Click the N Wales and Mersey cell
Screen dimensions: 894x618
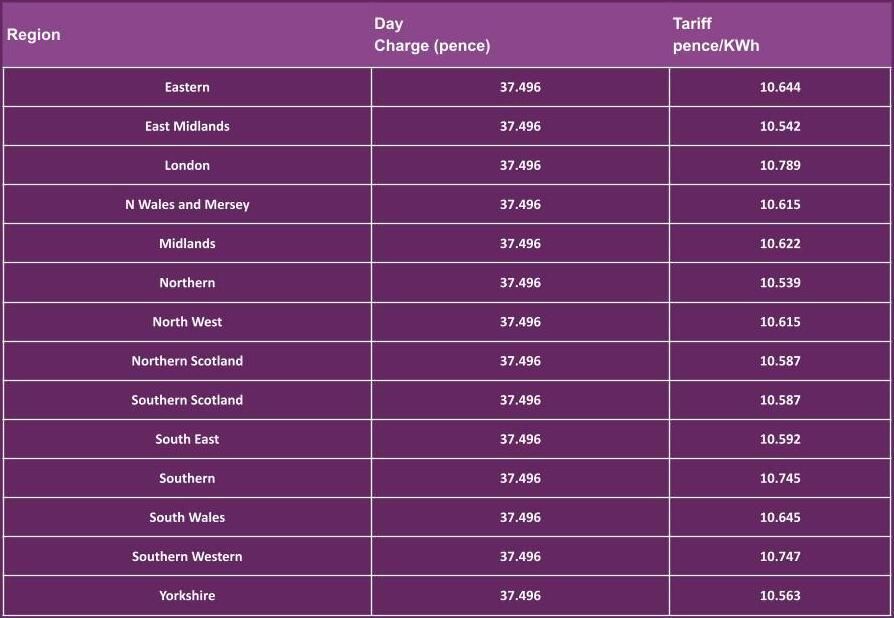point(187,204)
